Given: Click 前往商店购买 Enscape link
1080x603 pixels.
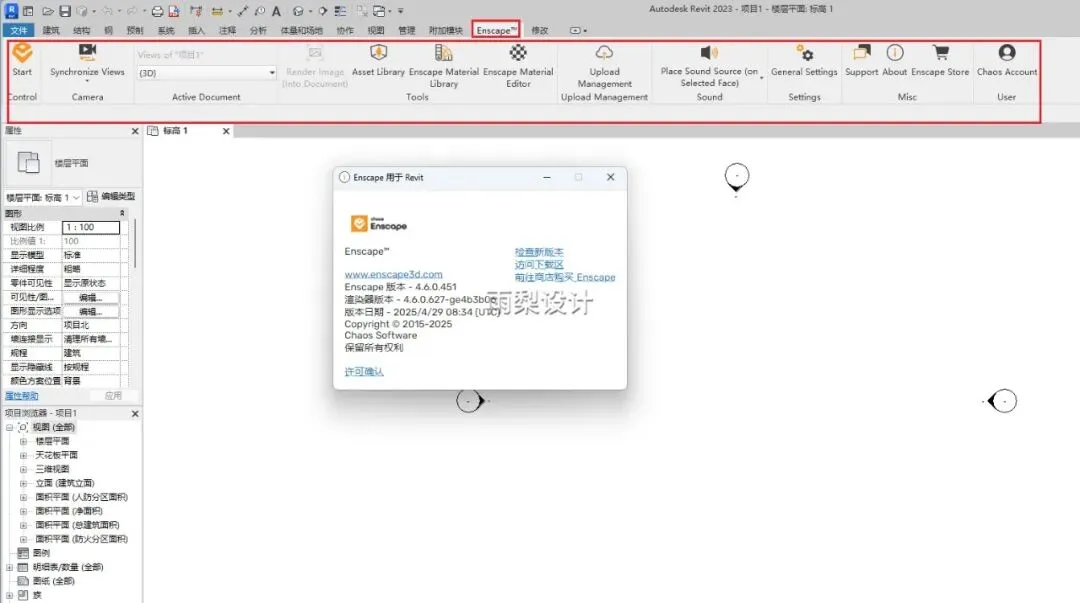Looking at the screenshot, I should [565, 277].
